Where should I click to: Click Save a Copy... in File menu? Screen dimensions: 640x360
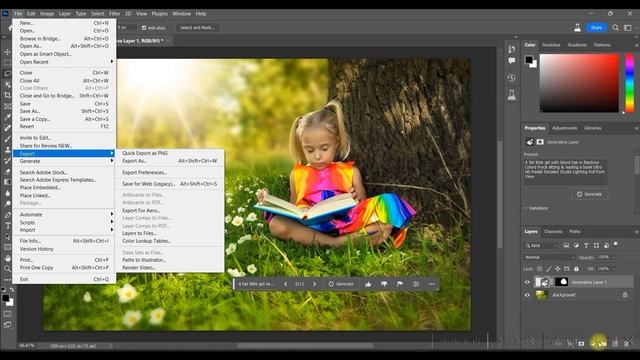[x=64, y=119]
